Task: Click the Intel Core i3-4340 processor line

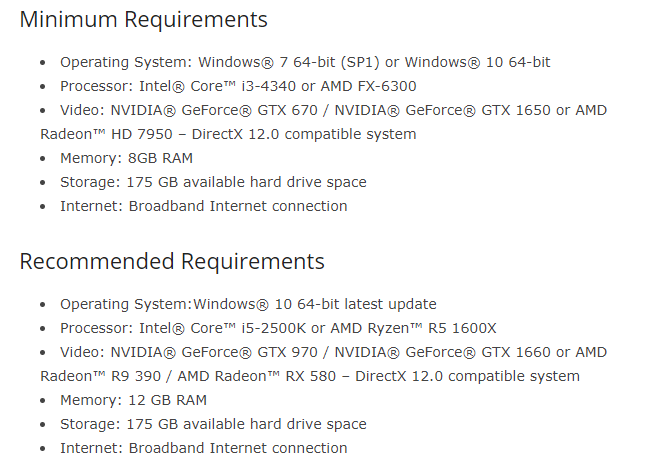Action: click(238, 86)
